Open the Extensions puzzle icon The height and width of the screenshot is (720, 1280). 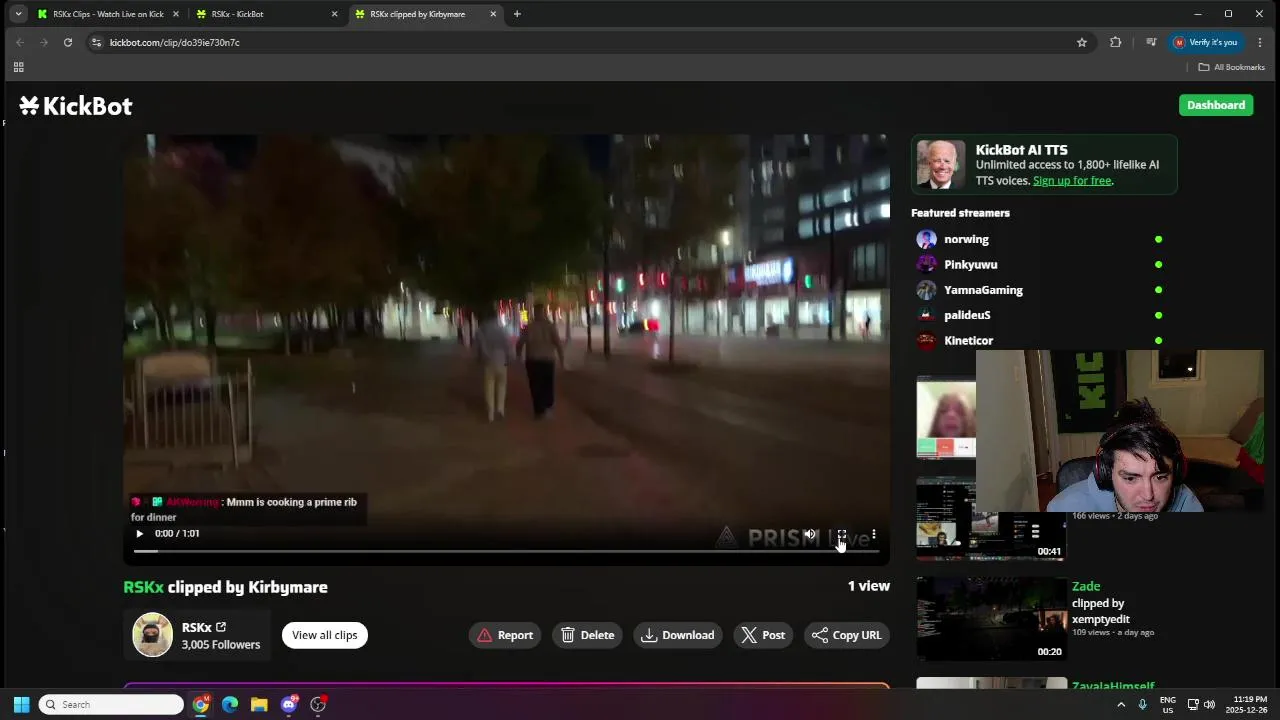(1116, 42)
